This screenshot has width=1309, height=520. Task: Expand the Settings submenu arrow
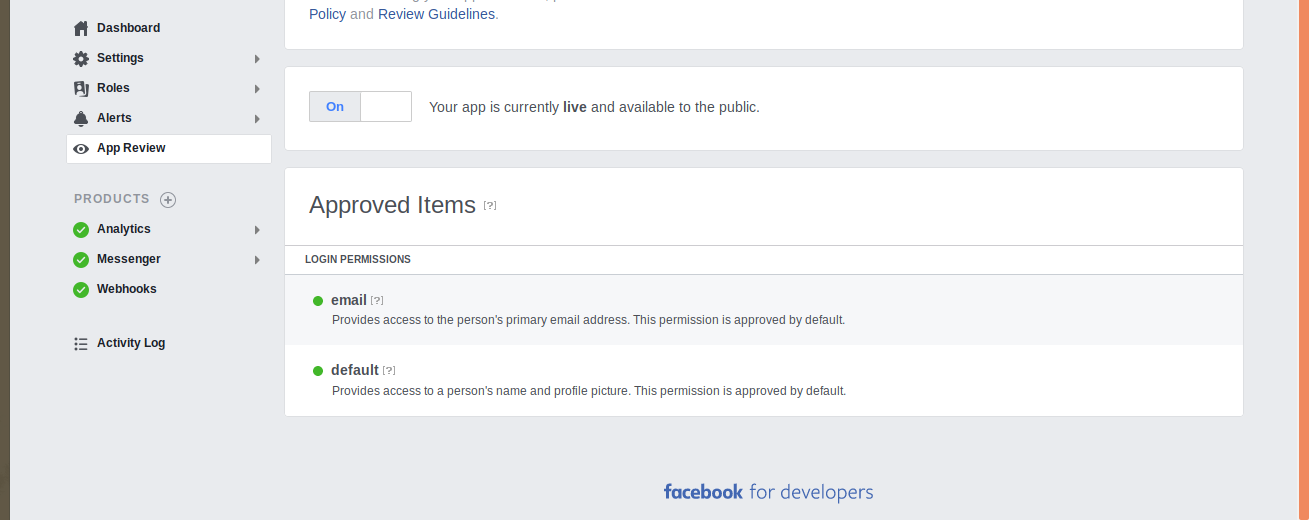click(257, 58)
